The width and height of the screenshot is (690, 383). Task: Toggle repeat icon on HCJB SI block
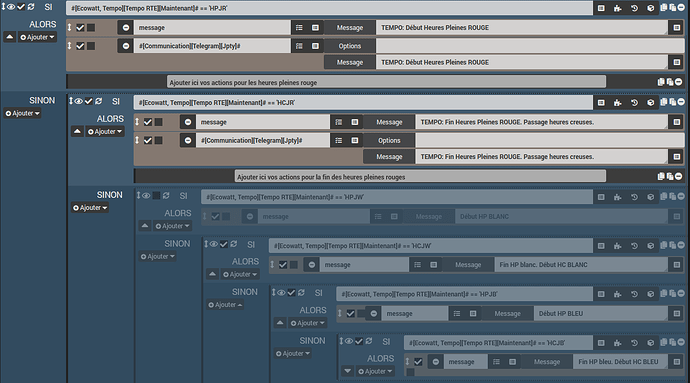(369, 341)
